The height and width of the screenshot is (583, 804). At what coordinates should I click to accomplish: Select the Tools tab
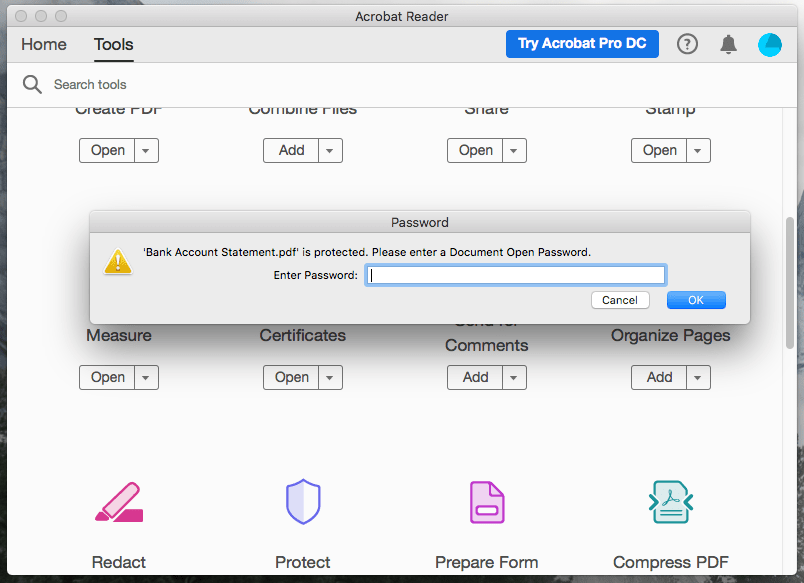pos(113,45)
